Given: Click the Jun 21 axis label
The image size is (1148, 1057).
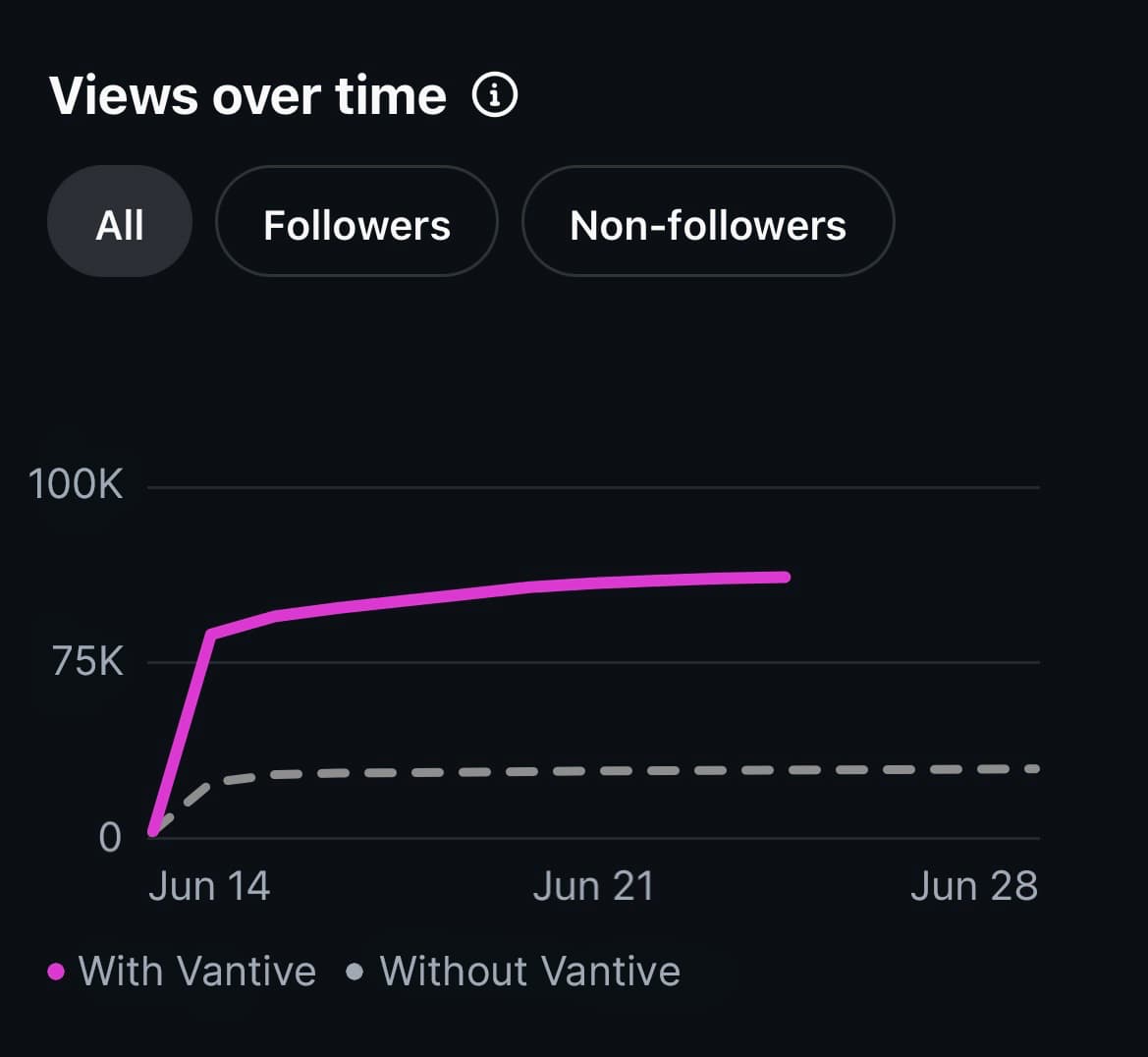Looking at the screenshot, I should pos(594,886).
